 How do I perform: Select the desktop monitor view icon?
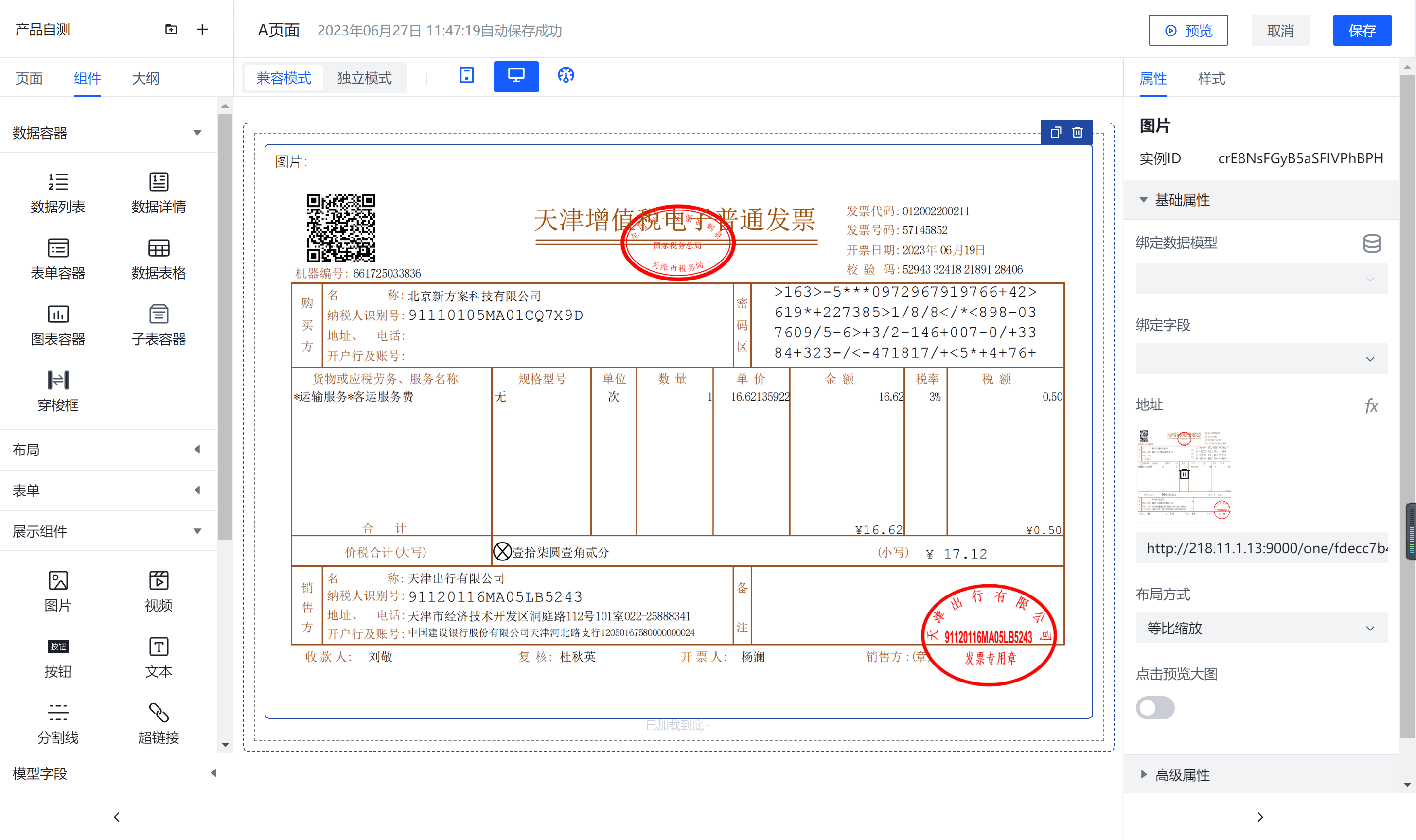click(x=516, y=76)
